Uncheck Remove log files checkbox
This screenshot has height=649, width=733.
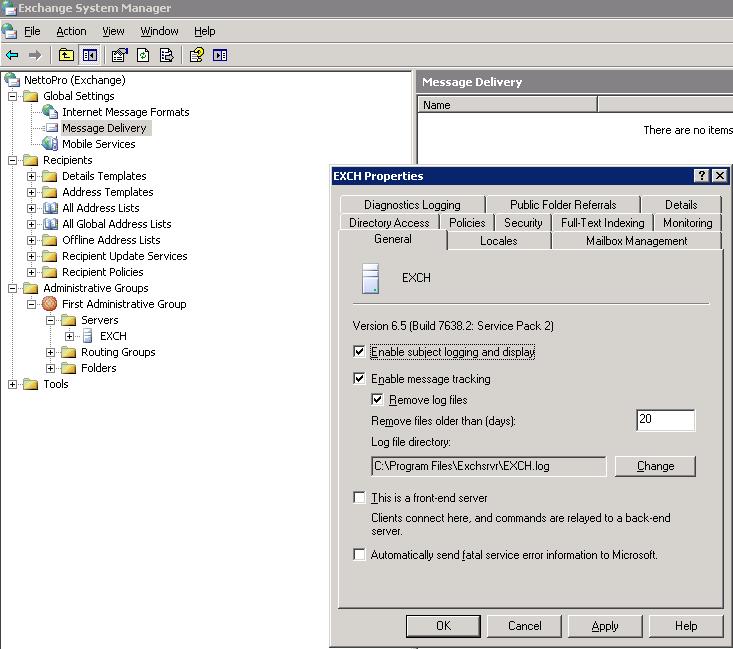point(377,399)
